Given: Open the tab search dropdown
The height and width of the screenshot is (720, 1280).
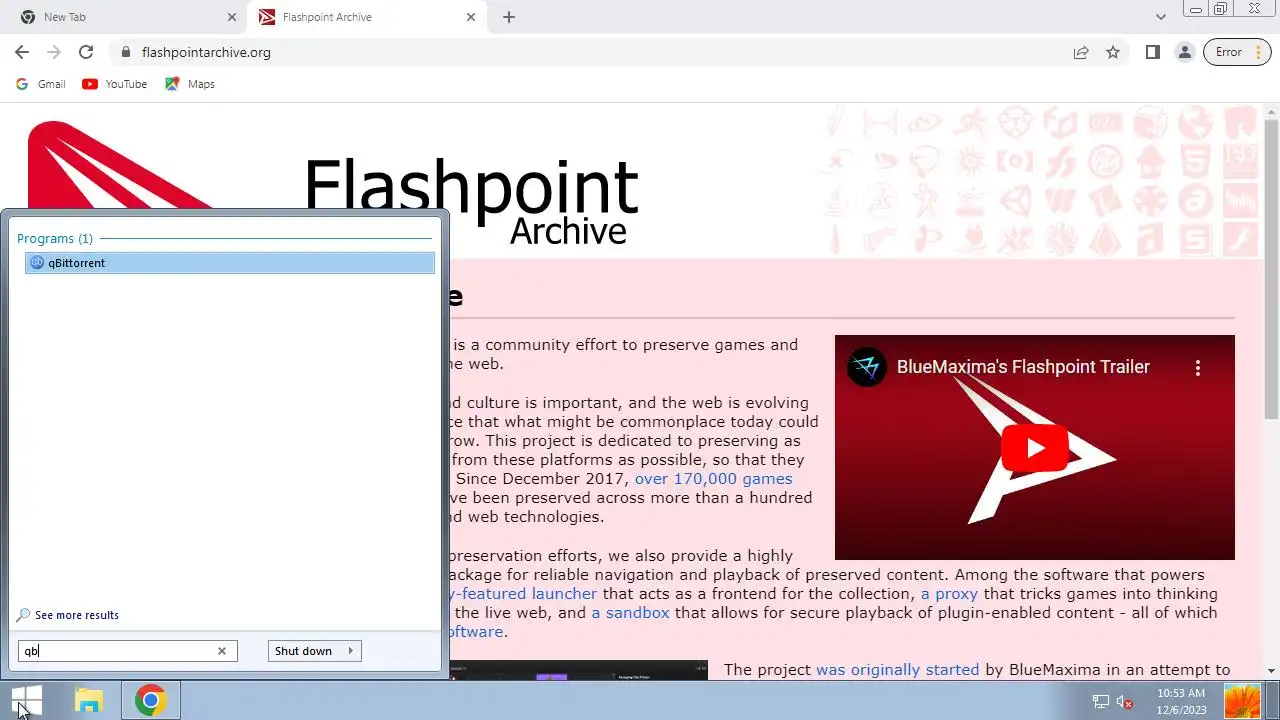Looking at the screenshot, I should pyautogui.click(x=1160, y=17).
